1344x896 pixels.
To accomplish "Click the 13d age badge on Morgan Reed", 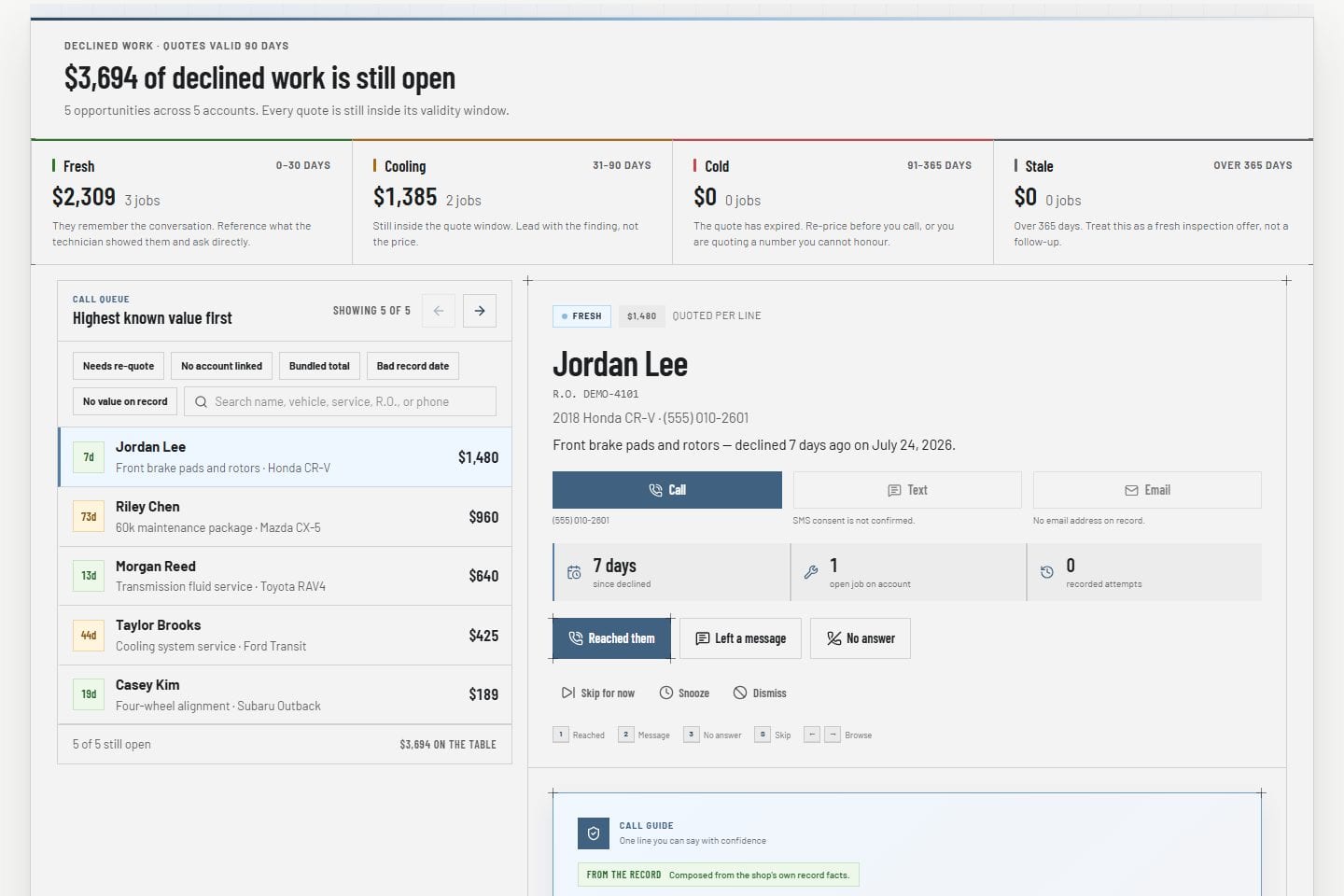I will tap(89, 576).
